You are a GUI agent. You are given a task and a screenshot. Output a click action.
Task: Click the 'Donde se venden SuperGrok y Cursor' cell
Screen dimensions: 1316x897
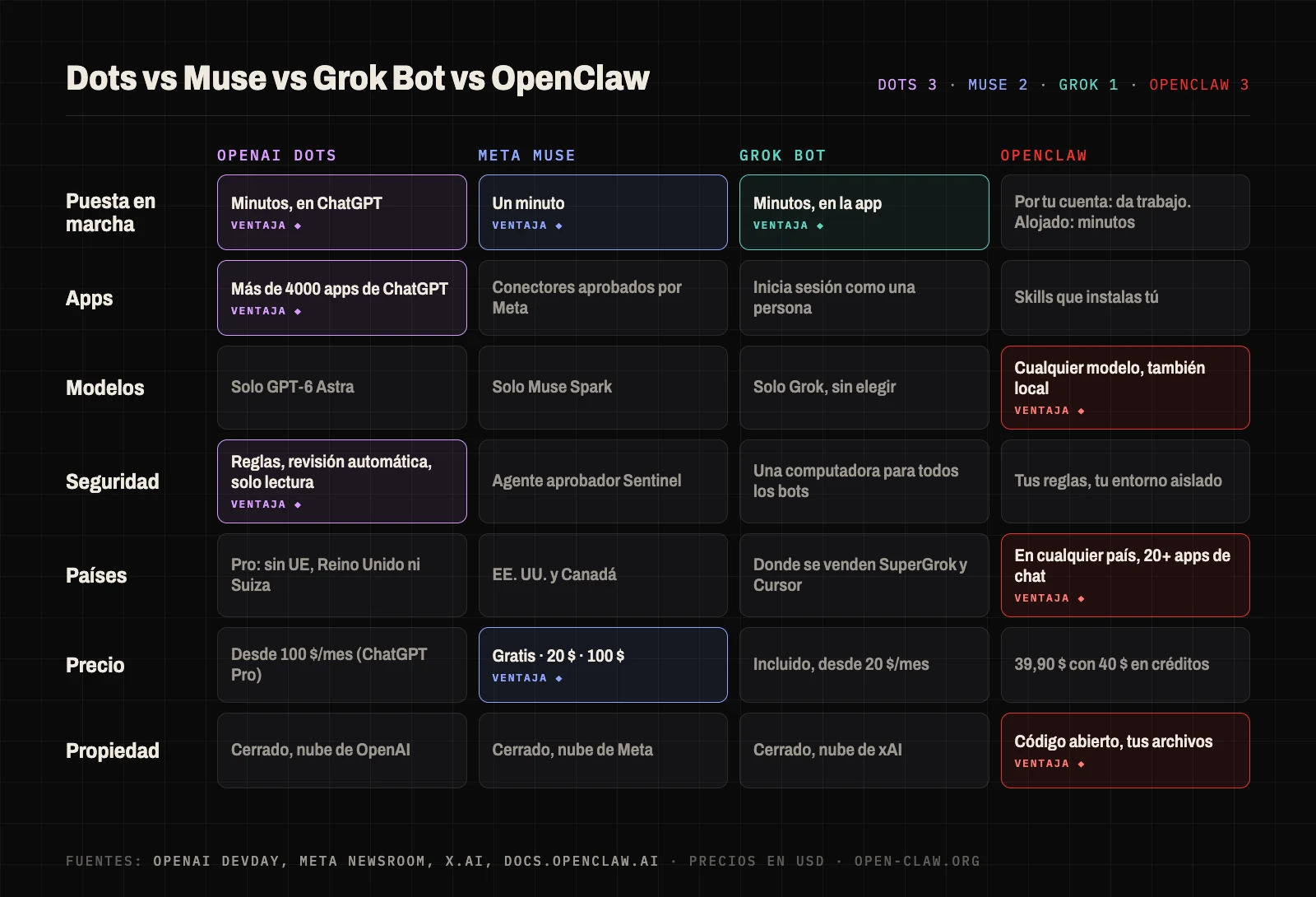(x=864, y=575)
